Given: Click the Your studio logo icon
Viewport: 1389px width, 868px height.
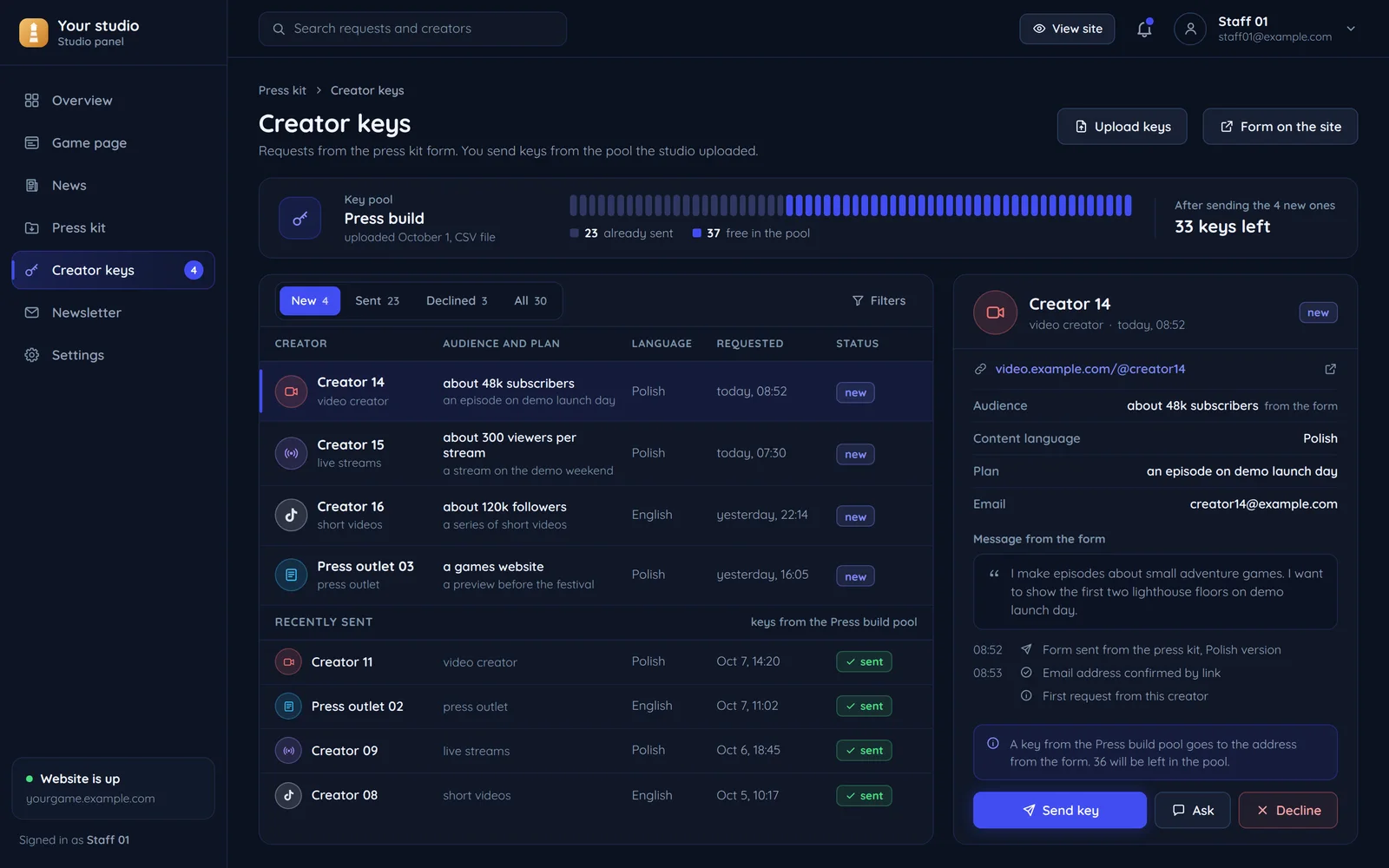Looking at the screenshot, I should 34,33.
